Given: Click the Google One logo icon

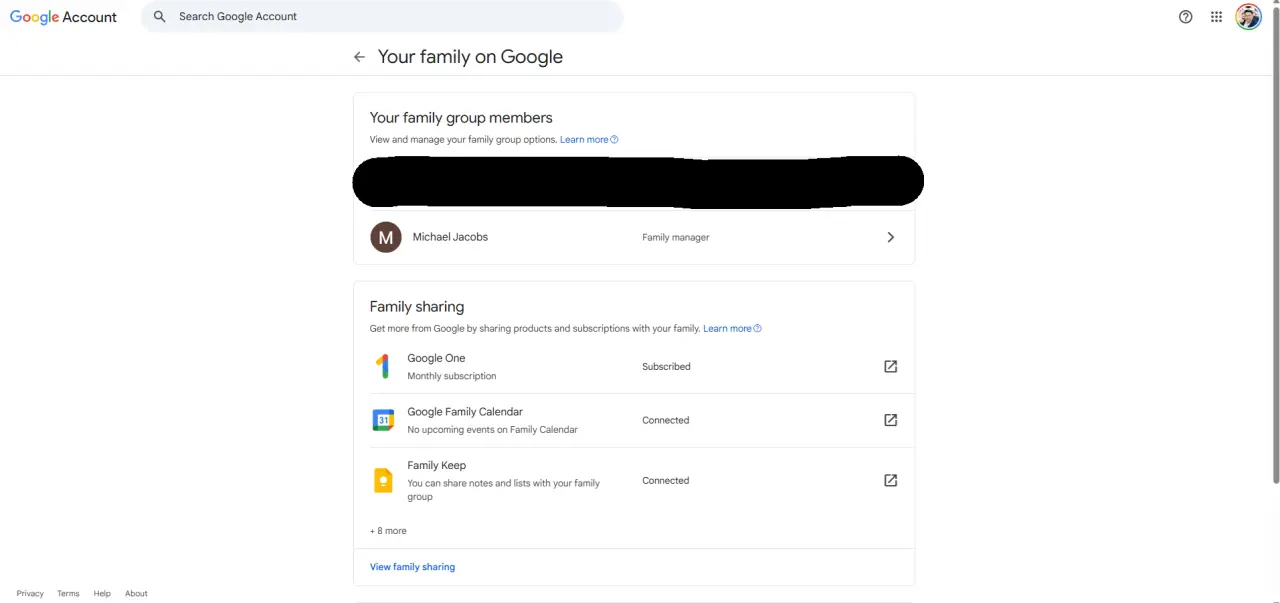Looking at the screenshot, I should pos(383,367).
